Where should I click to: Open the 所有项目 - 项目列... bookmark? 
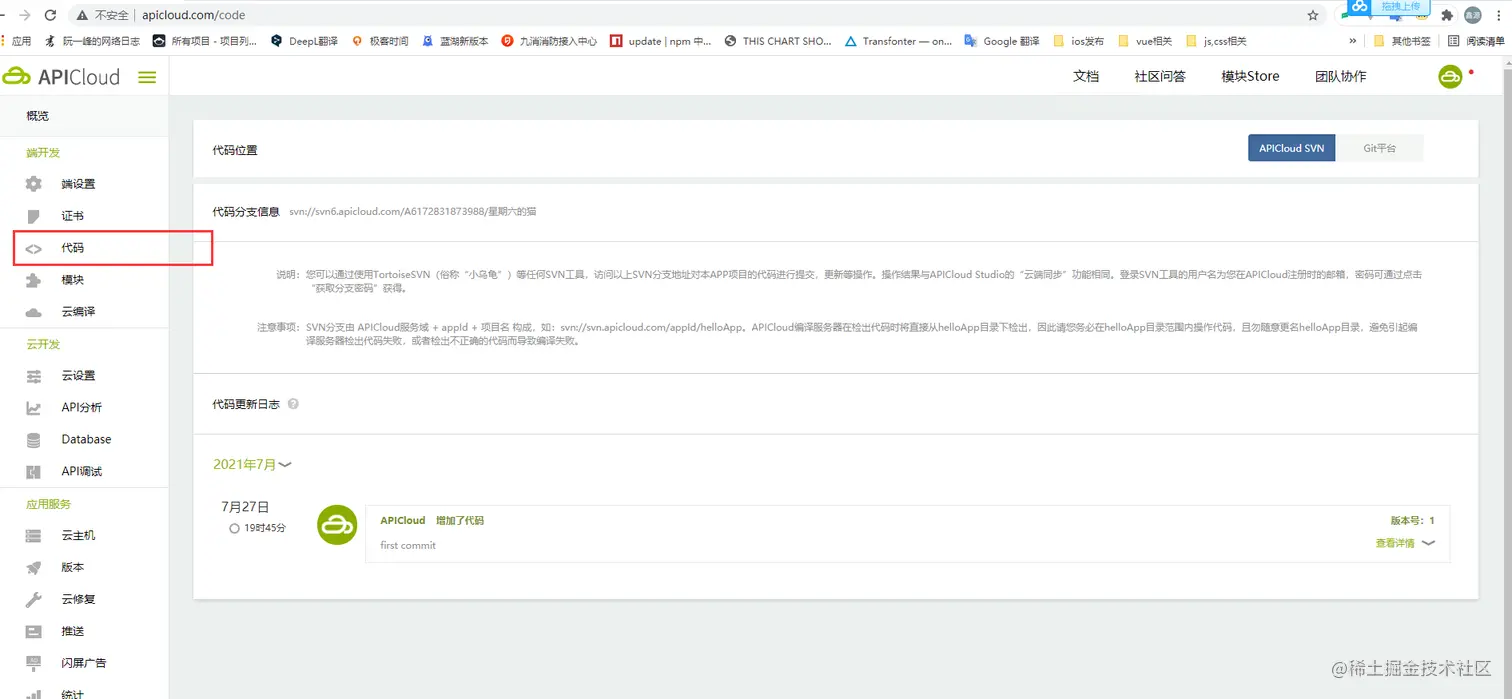click(205, 41)
